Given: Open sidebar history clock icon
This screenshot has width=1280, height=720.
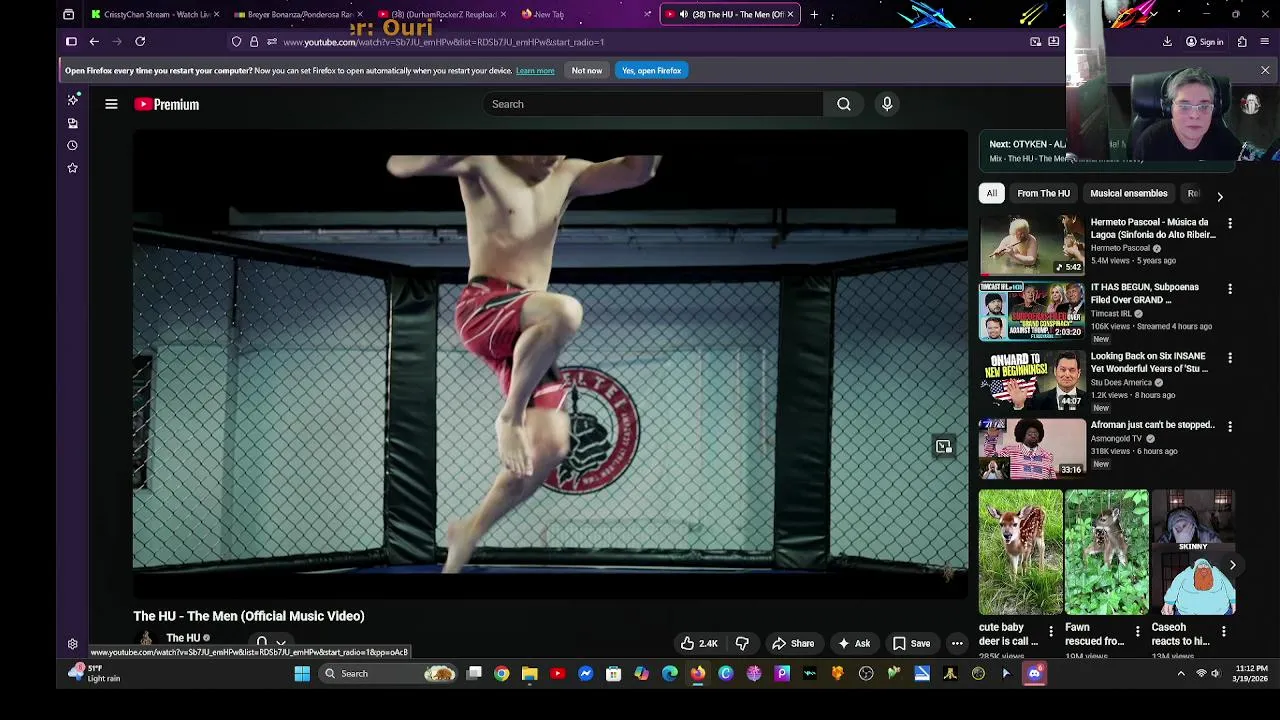Looking at the screenshot, I should point(72,146).
